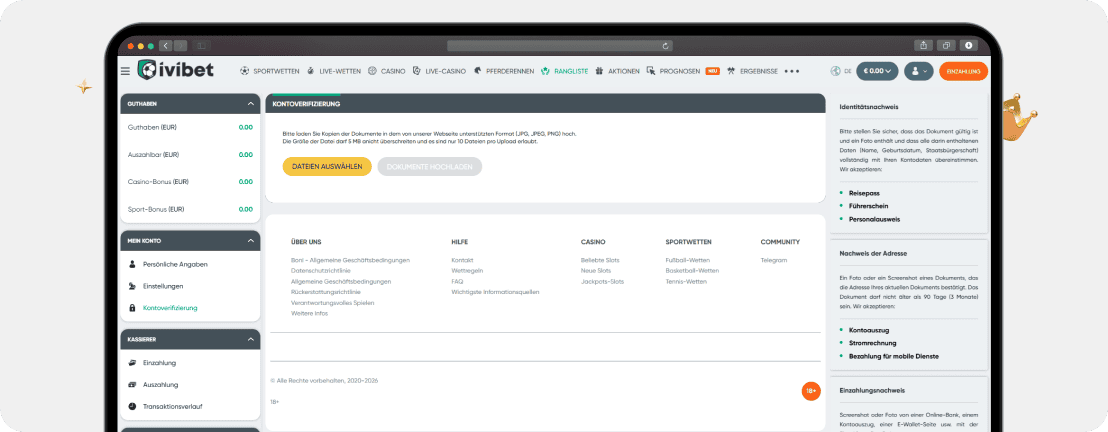The image size is (1108, 432).
Task: Open Rückerstattungsrichtlinie footer link
Action: pyautogui.click(x=326, y=292)
